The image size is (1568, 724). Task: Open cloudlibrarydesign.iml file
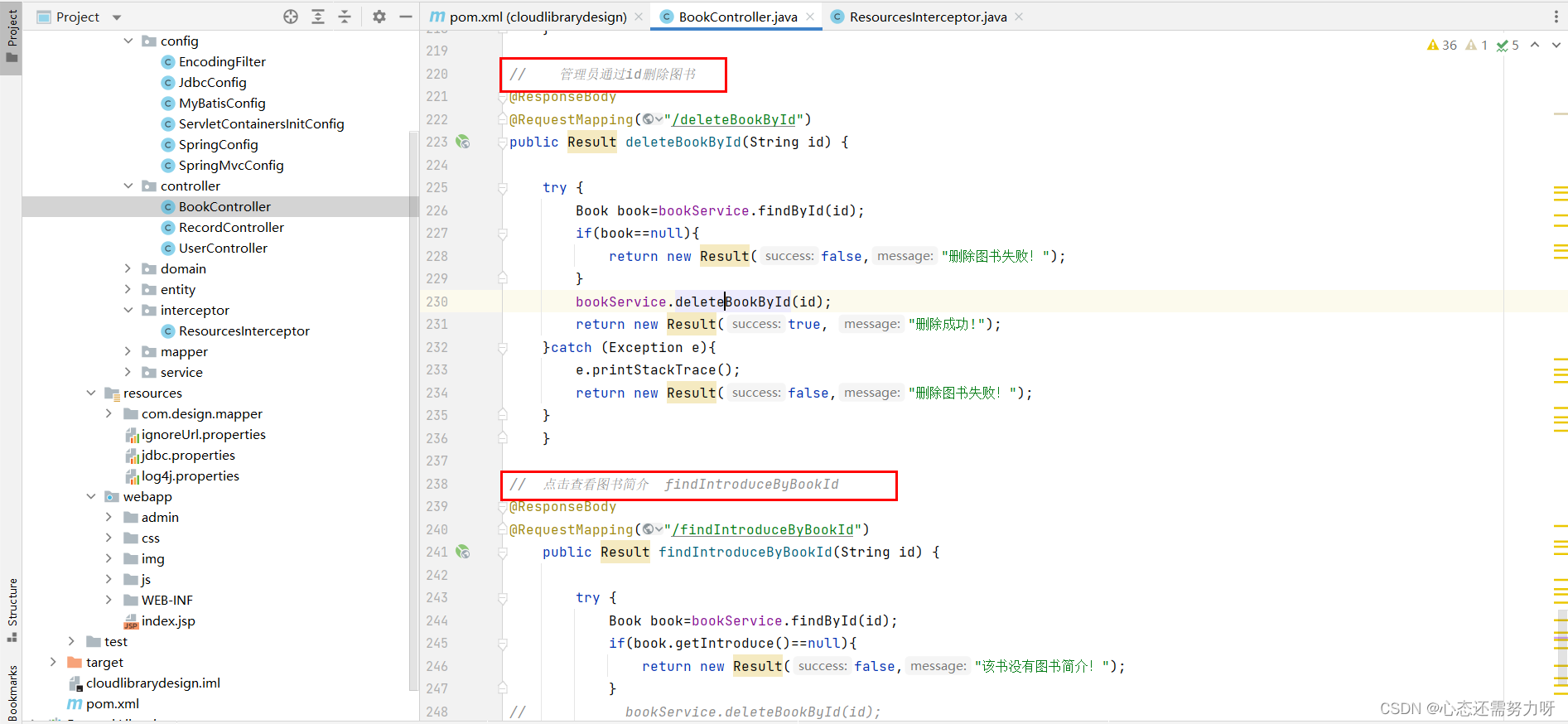pyautogui.click(x=152, y=683)
